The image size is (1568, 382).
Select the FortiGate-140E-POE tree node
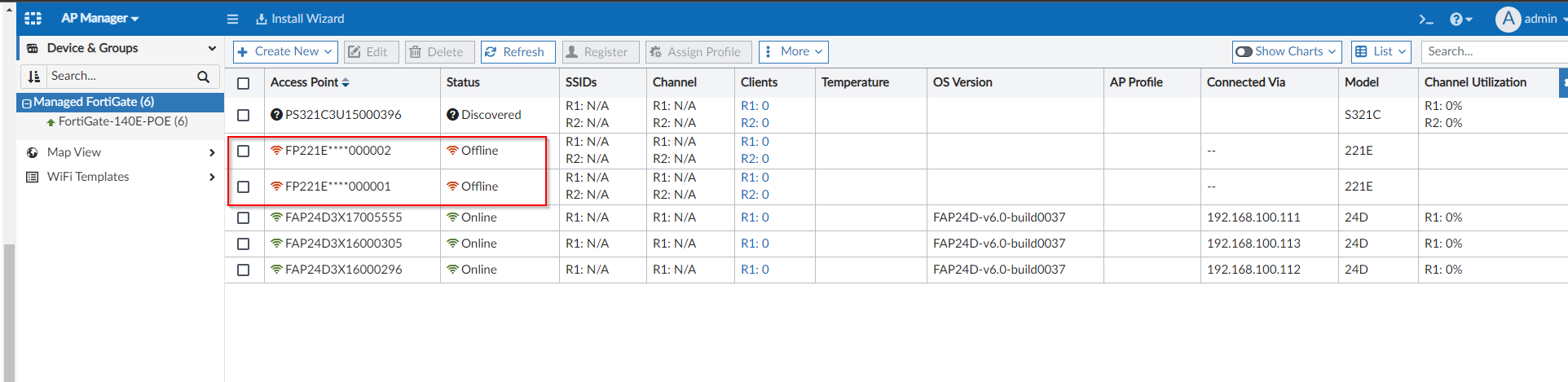pyautogui.click(x=122, y=121)
